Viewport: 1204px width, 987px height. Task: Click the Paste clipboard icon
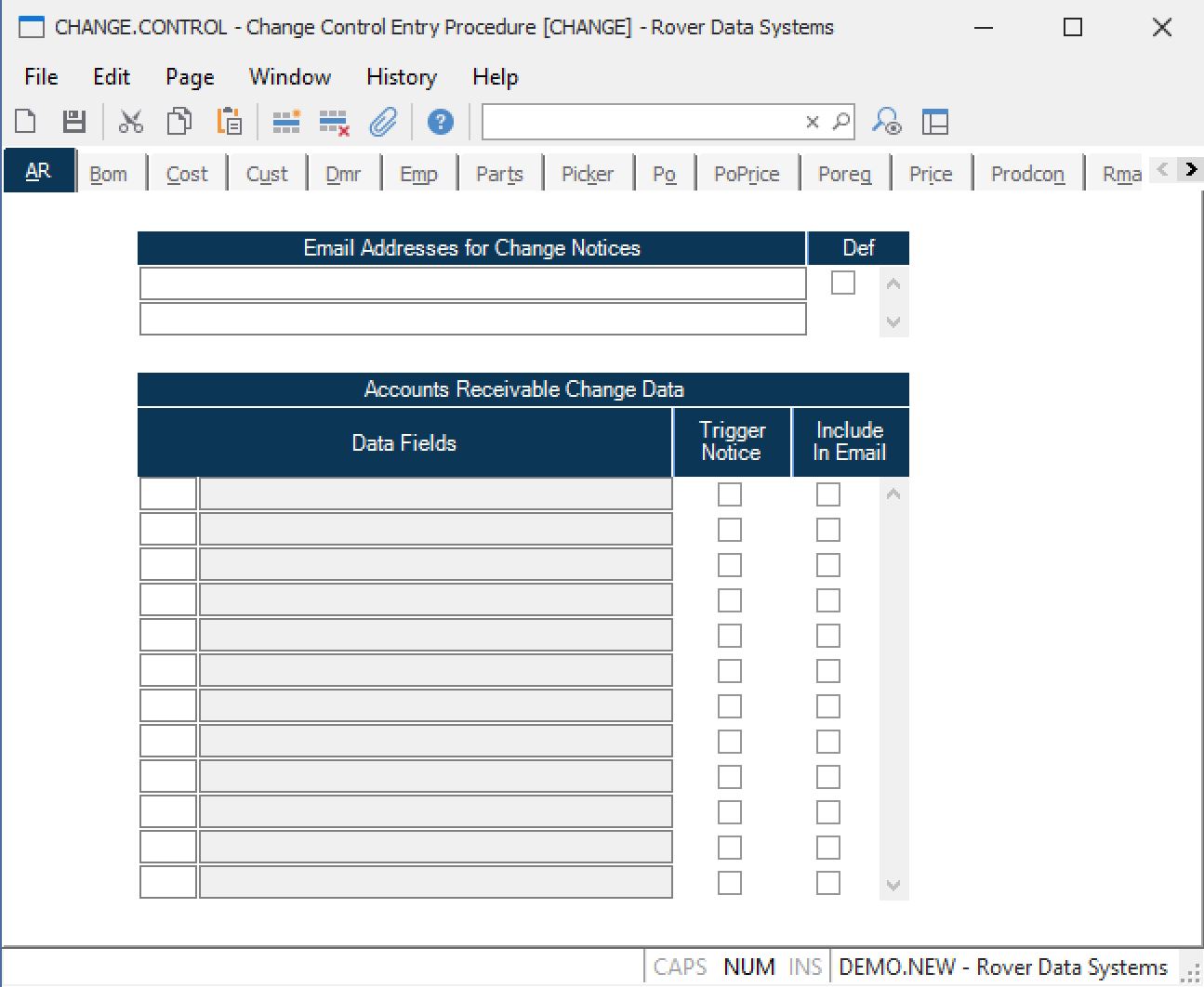coord(229,122)
